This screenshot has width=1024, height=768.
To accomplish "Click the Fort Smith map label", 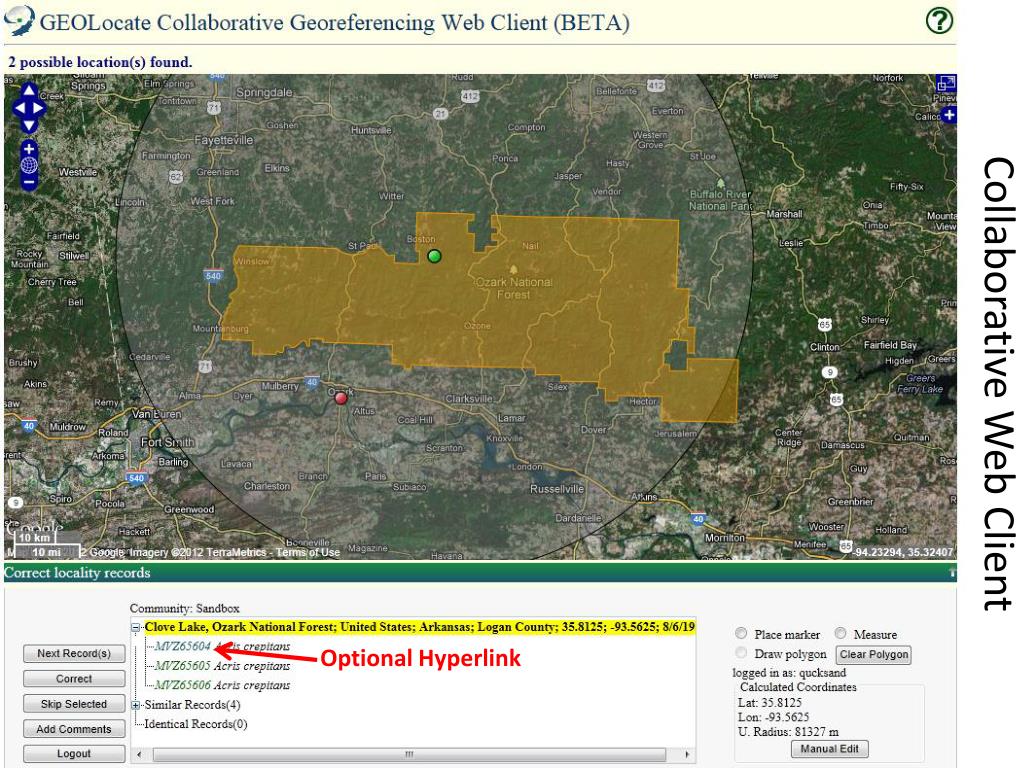I will click(x=167, y=442).
